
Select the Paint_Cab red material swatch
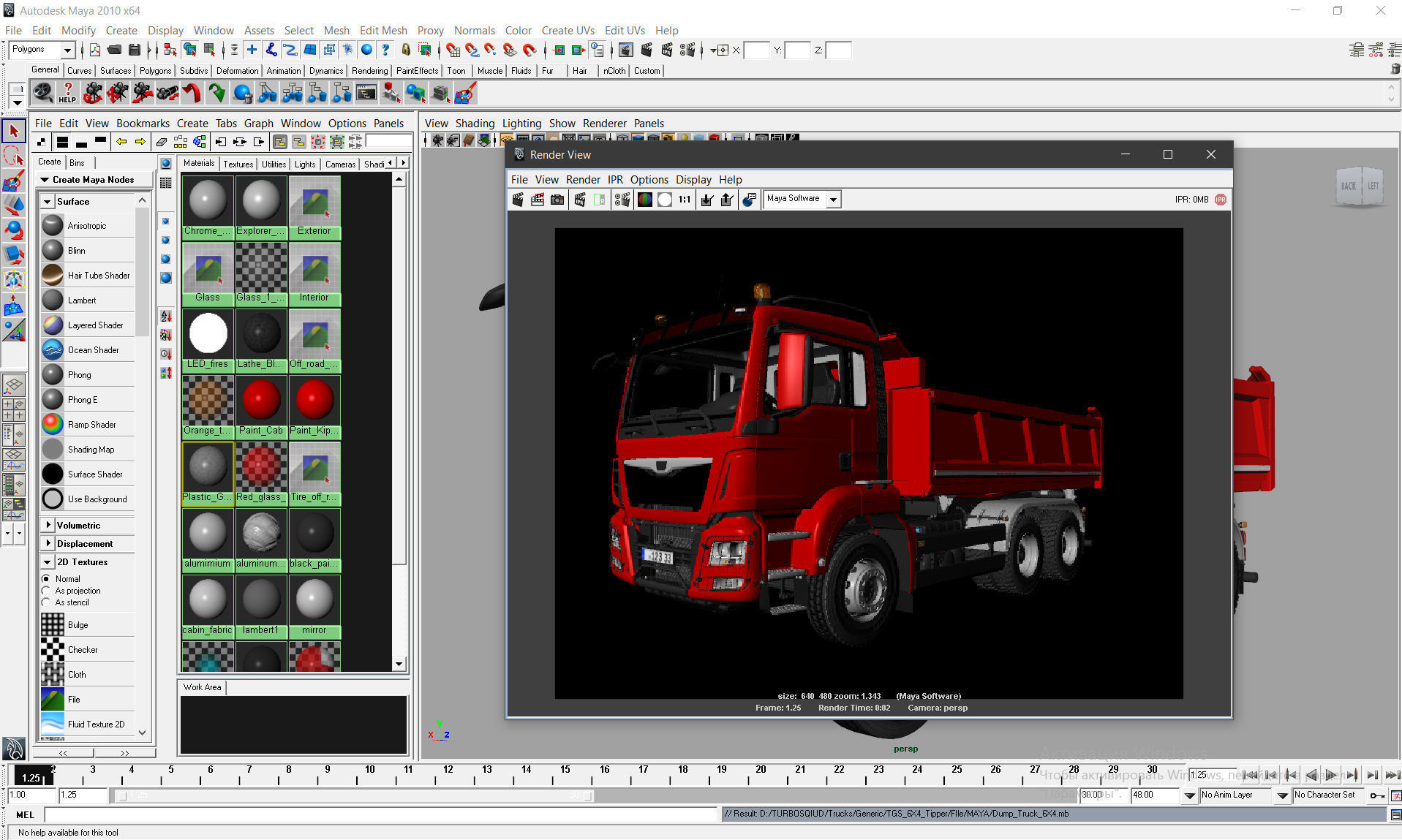tap(261, 406)
